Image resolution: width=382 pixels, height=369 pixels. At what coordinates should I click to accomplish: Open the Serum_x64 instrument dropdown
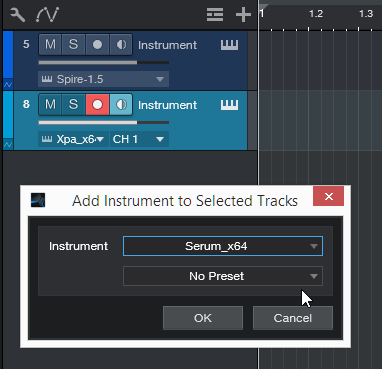click(x=223, y=246)
